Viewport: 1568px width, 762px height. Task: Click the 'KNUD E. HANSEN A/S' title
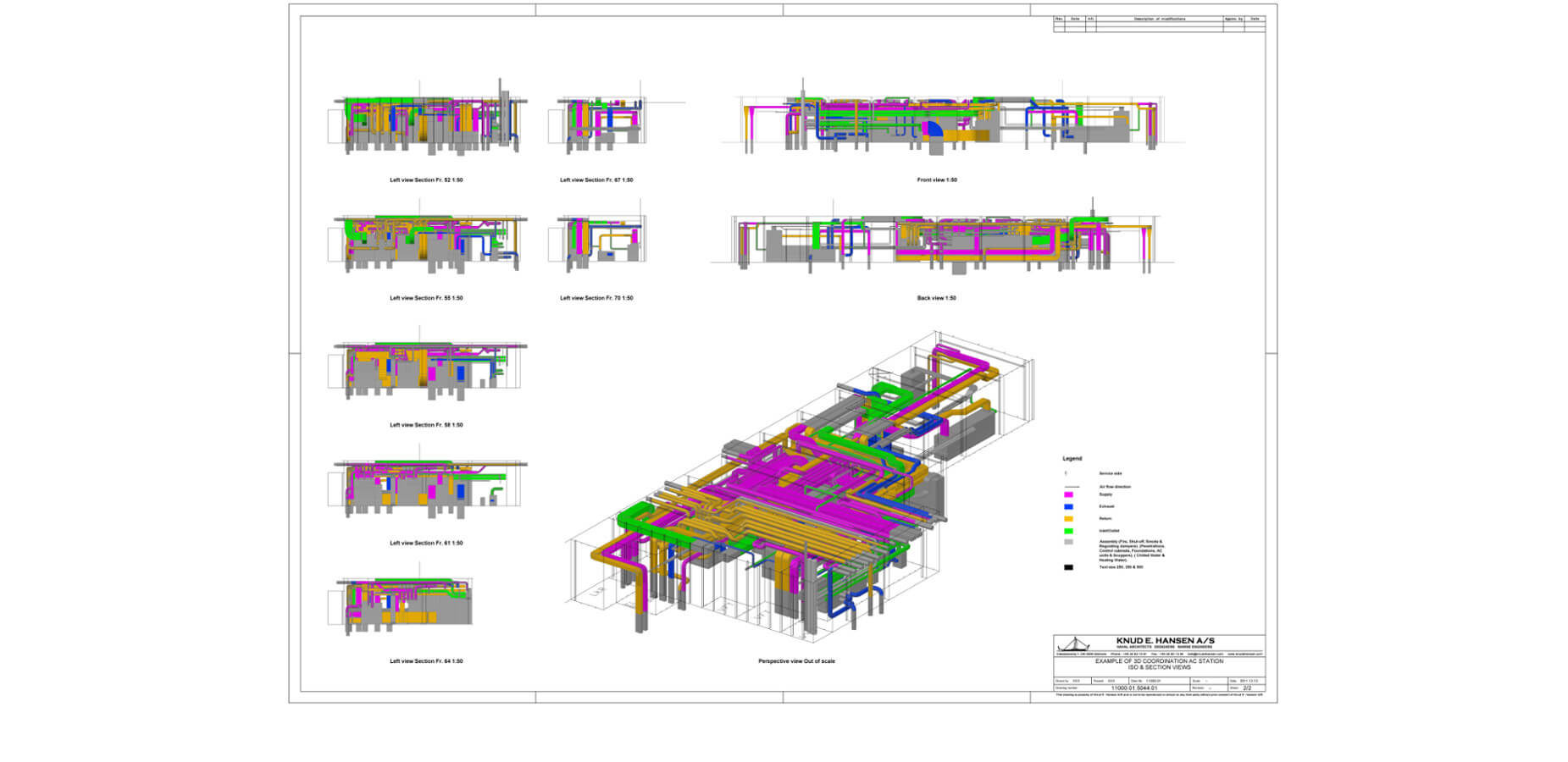1165,641
